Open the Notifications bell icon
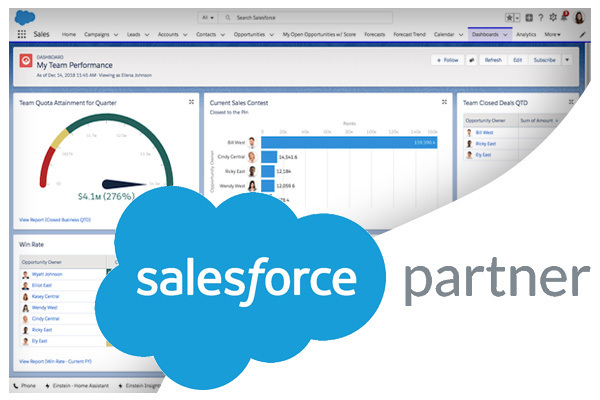The width and height of the screenshot is (600, 400). point(564,16)
